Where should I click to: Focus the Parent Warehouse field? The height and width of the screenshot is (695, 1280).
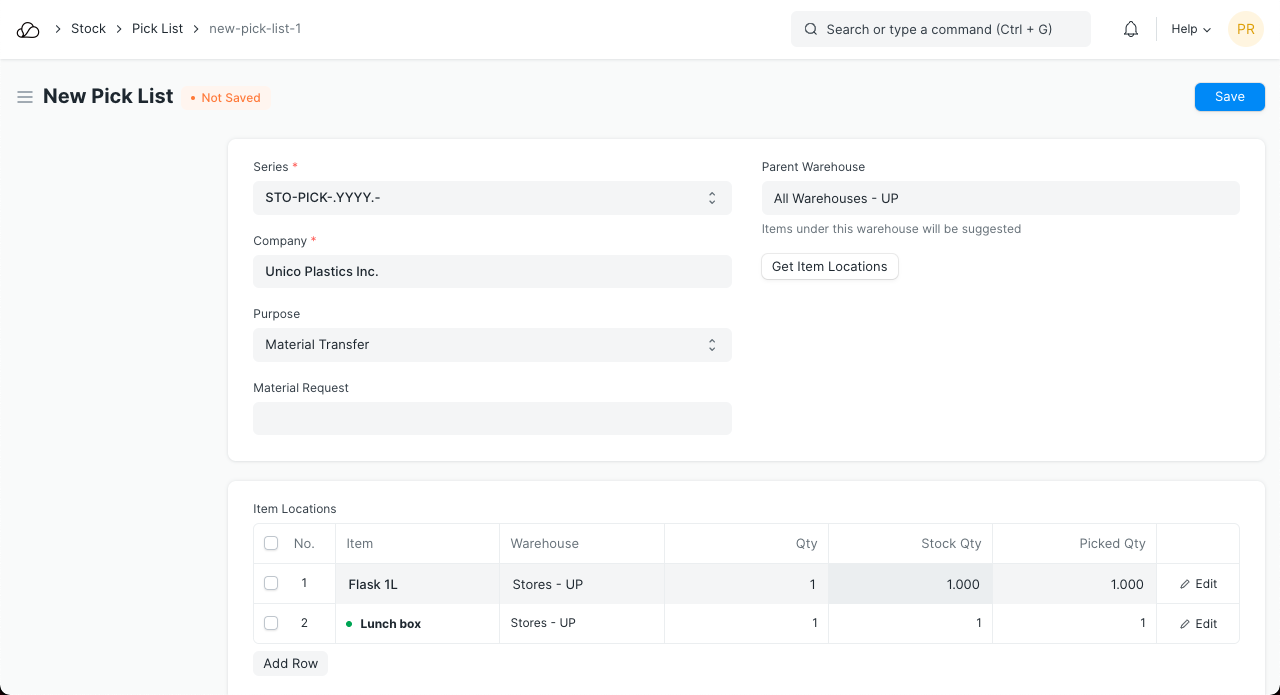pyautogui.click(x=1000, y=198)
